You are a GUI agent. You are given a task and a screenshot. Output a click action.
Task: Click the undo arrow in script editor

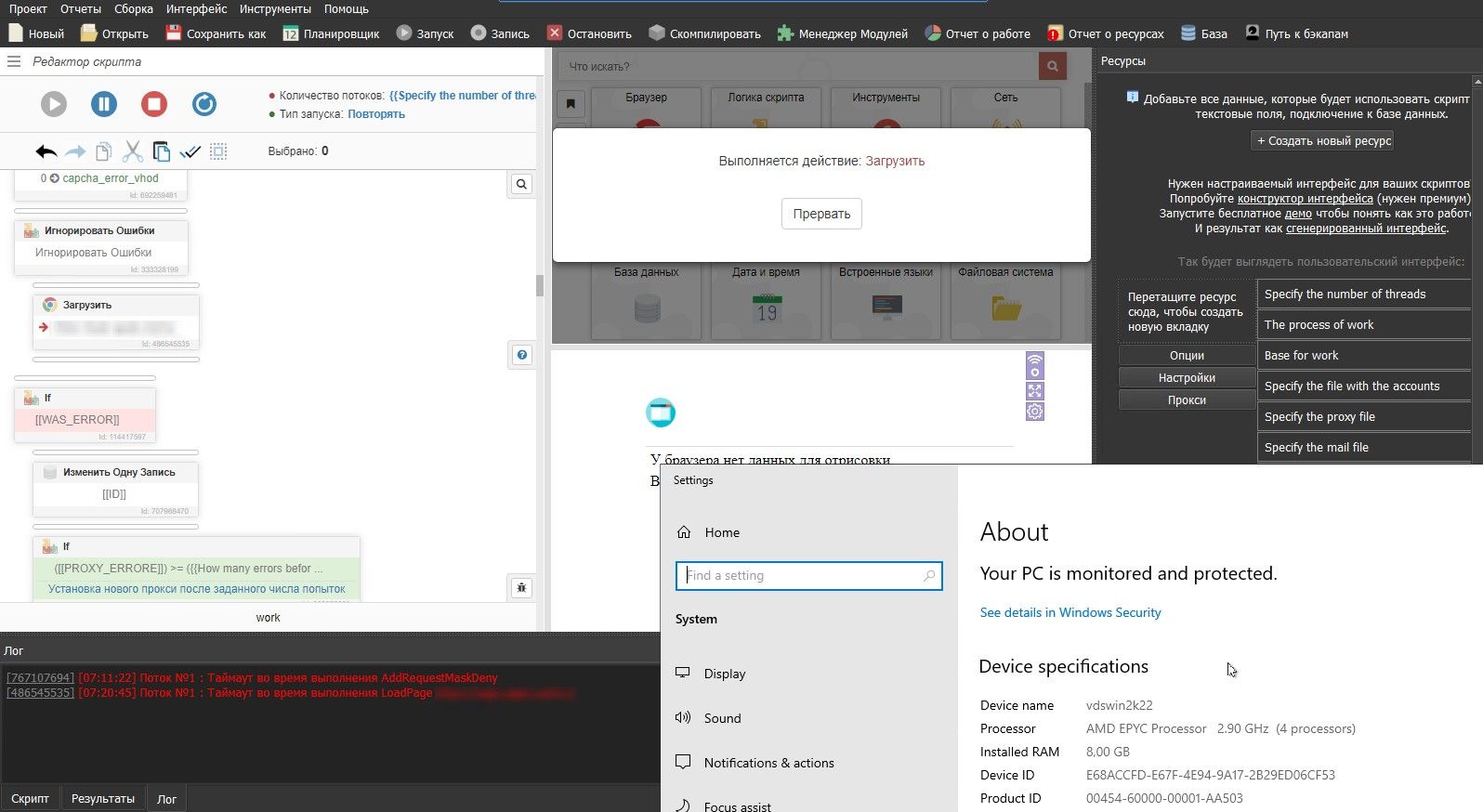[46, 151]
